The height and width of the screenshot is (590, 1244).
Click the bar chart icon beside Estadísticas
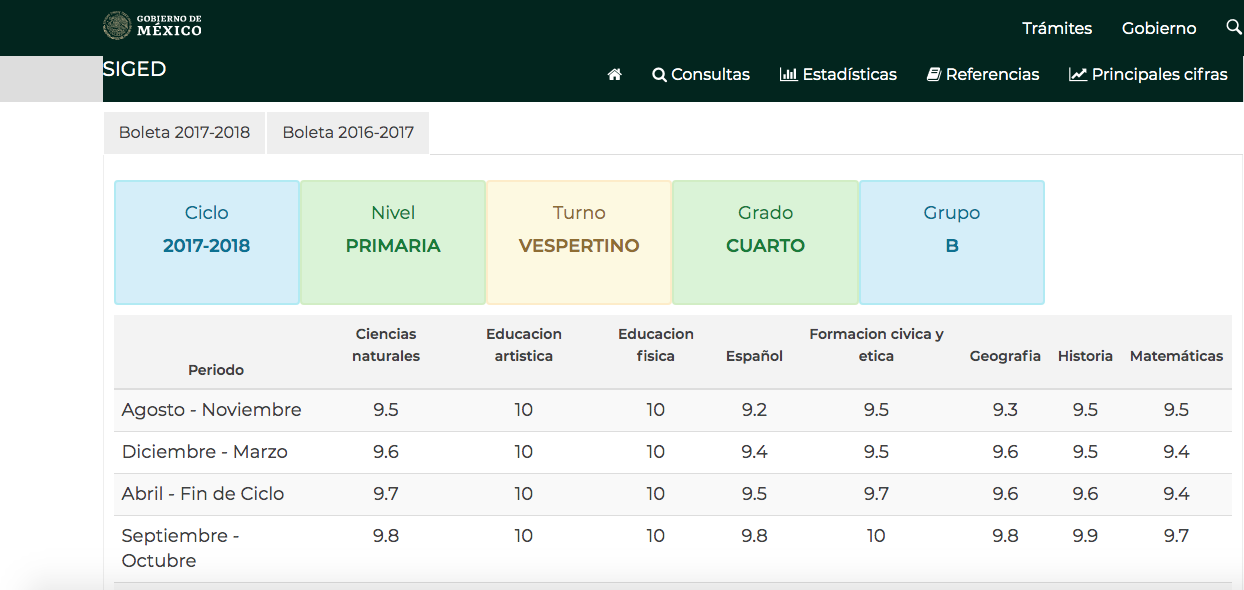pos(788,75)
